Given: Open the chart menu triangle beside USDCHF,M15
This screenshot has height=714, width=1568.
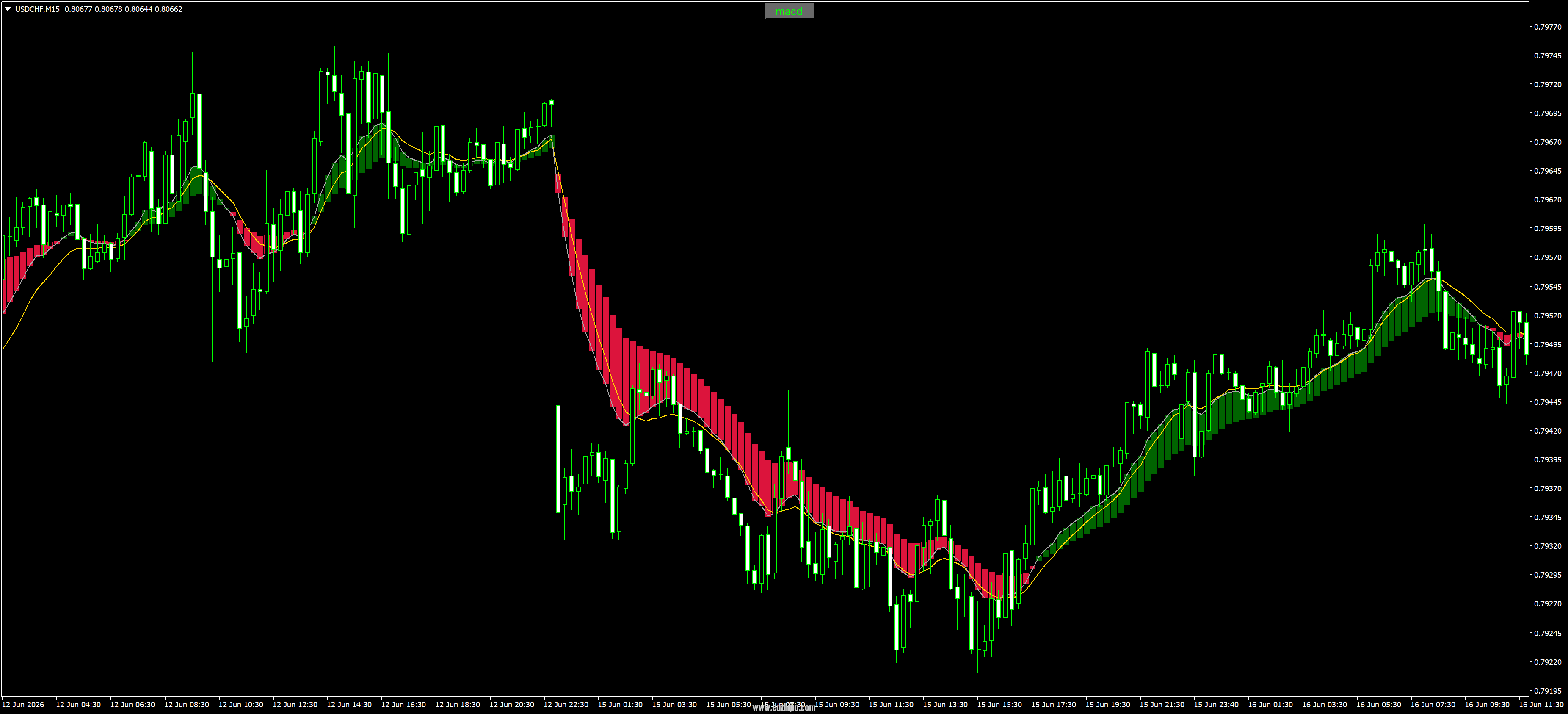Looking at the screenshot, I should tap(7, 9).
